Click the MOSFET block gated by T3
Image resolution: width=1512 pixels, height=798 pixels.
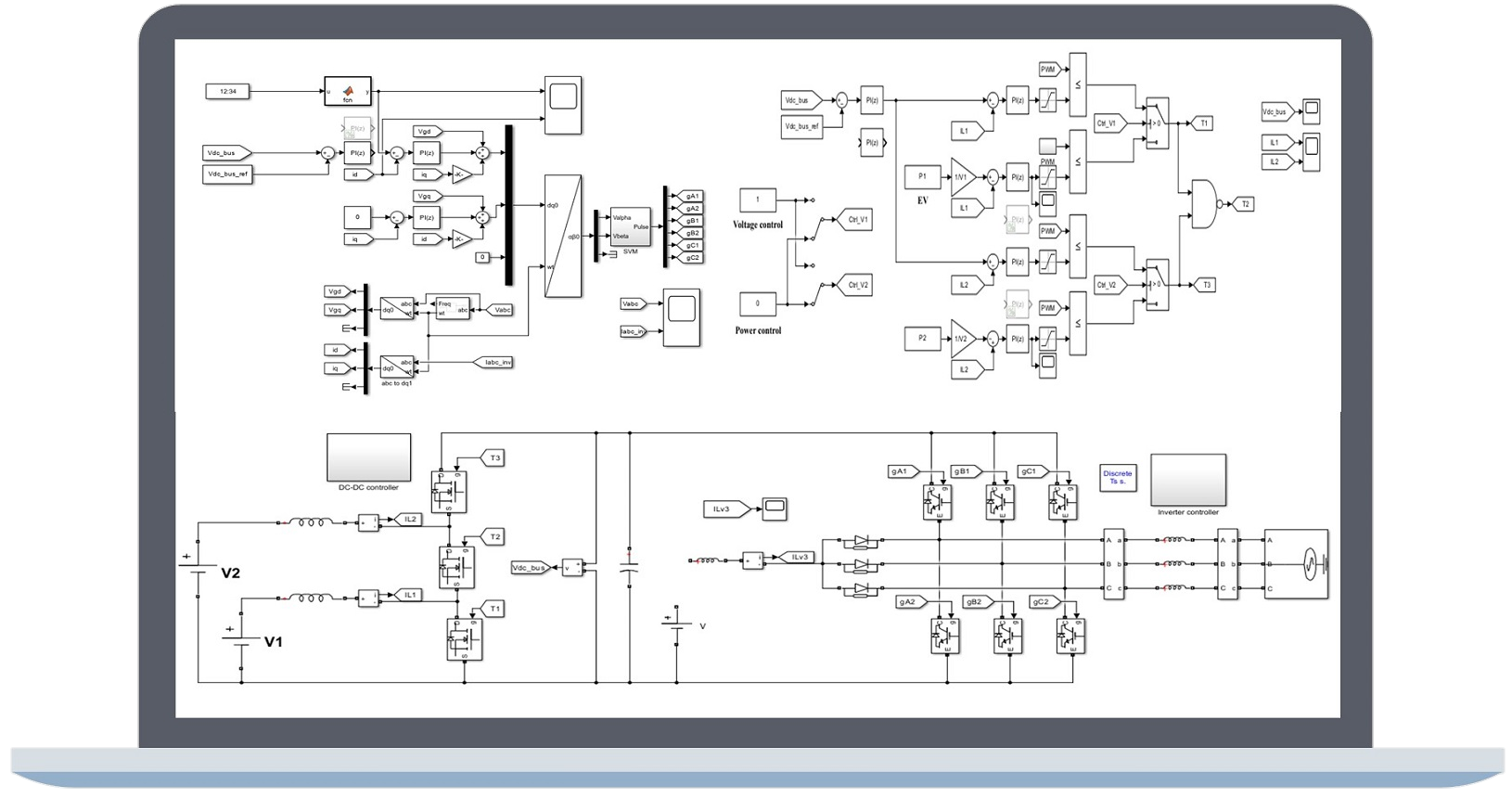click(x=449, y=491)
